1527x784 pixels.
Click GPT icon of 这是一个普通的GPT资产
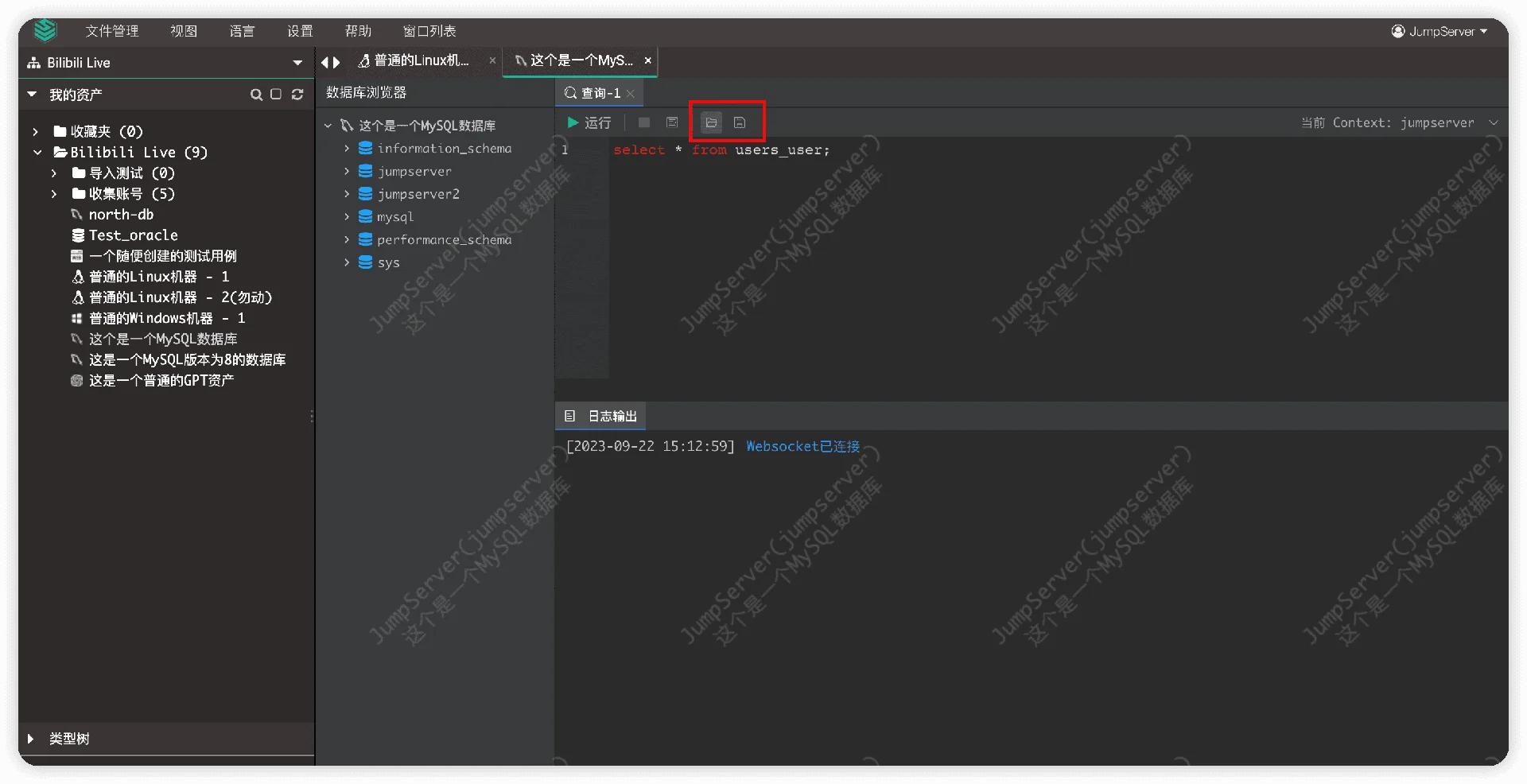coord(77,380)
